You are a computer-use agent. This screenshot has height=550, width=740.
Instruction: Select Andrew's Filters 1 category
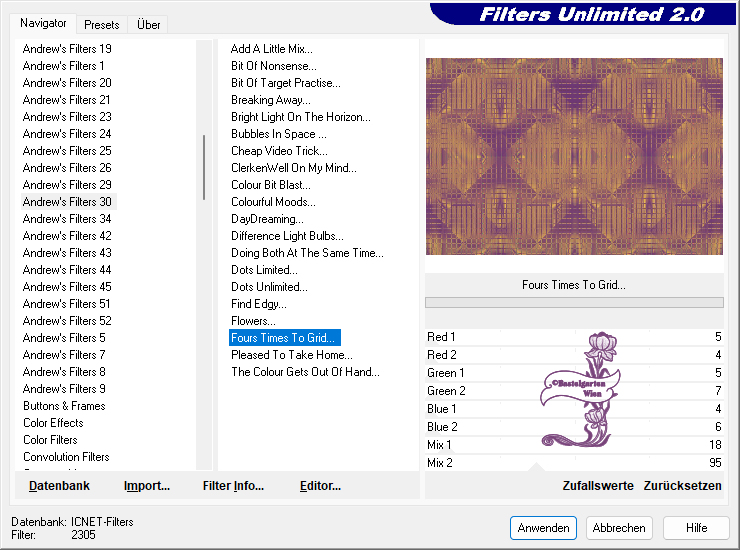click(x=63, y=66)
